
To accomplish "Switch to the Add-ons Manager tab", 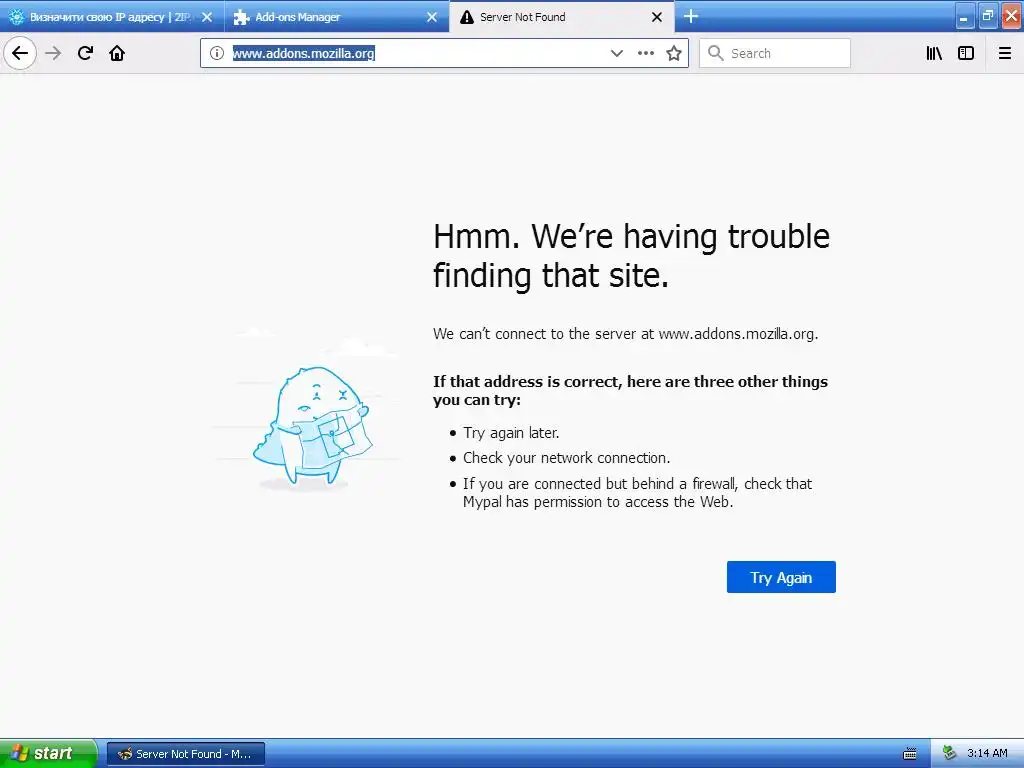I will [x=336, y=17].
